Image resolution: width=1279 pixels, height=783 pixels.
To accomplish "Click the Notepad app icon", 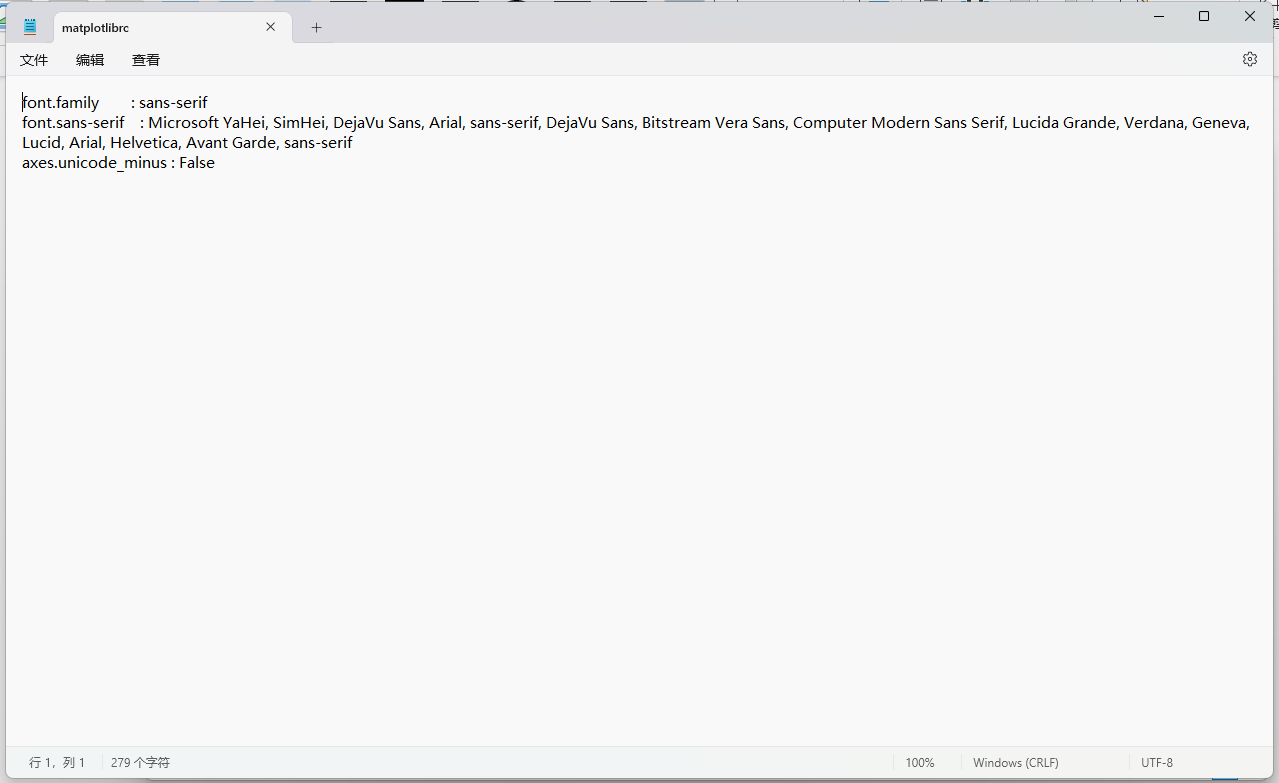I will [x=30, y=27].
